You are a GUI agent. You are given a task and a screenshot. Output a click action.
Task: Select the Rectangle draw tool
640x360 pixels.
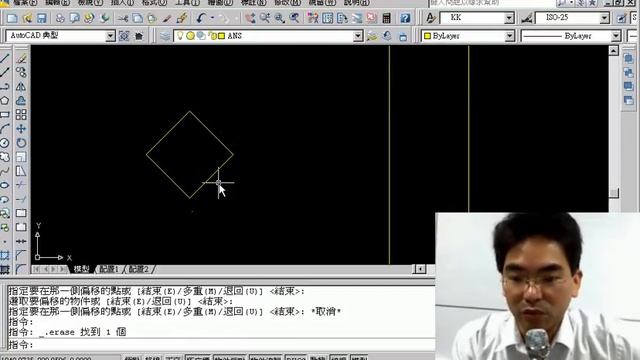pyautogui.click(x=5, y=115)
